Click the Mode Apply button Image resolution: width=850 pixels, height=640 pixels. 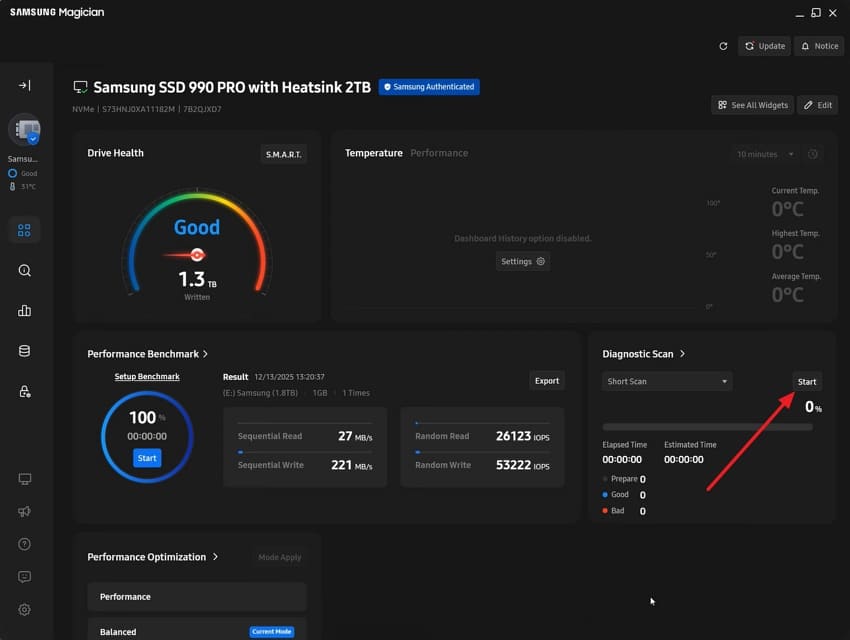pyautogui.click(x=280, y=557)
